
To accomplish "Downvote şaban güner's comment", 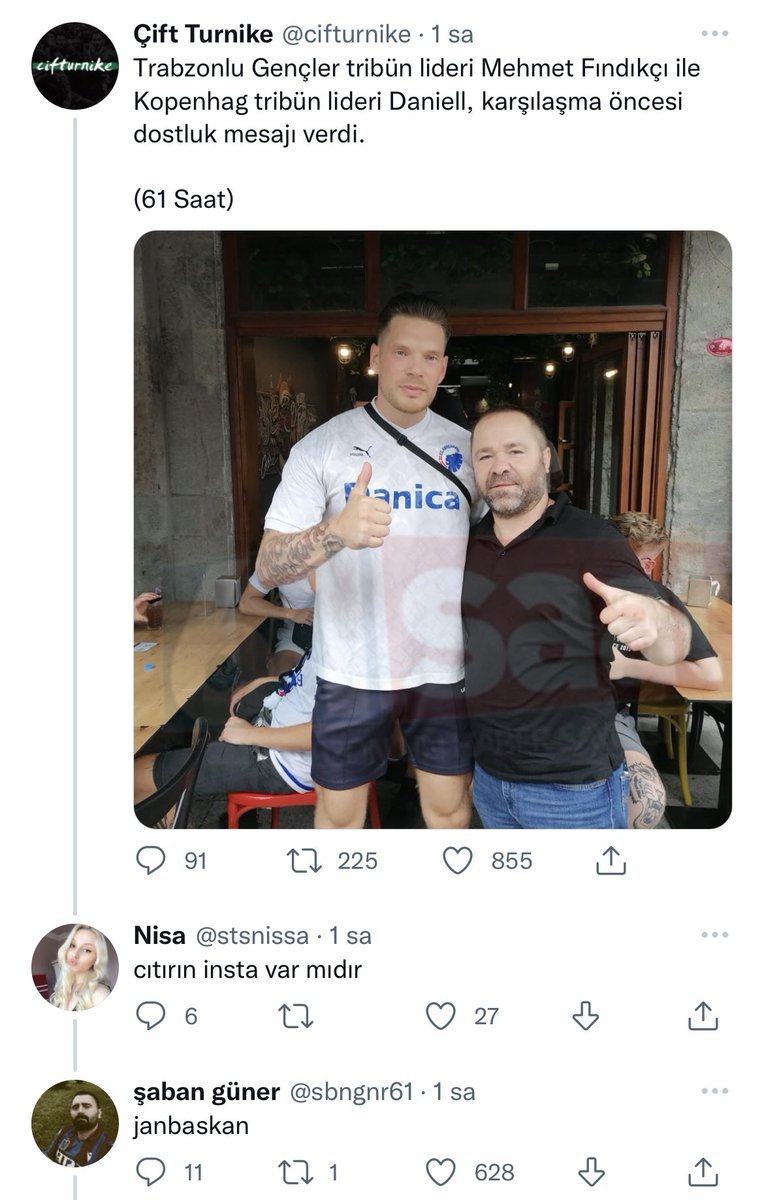I will coord(591,1172).
